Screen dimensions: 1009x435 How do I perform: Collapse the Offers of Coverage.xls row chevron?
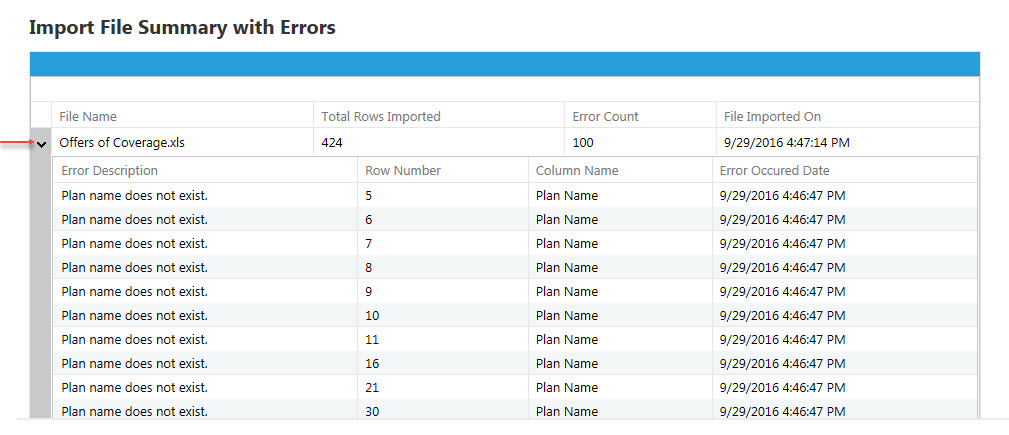pyautogui.click(x=42, y=145)
